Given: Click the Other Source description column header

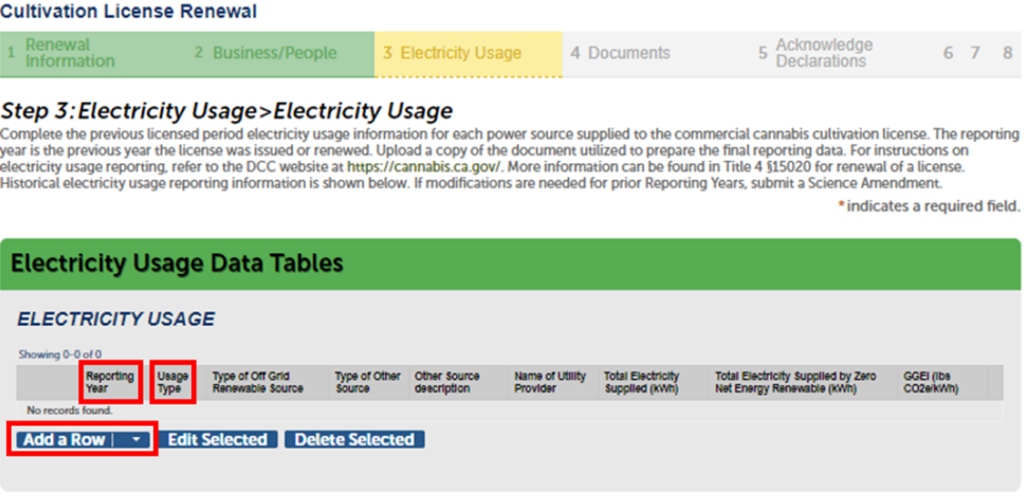Looking at the screenshot, I should pyautogui.click(x=447, y=382).
